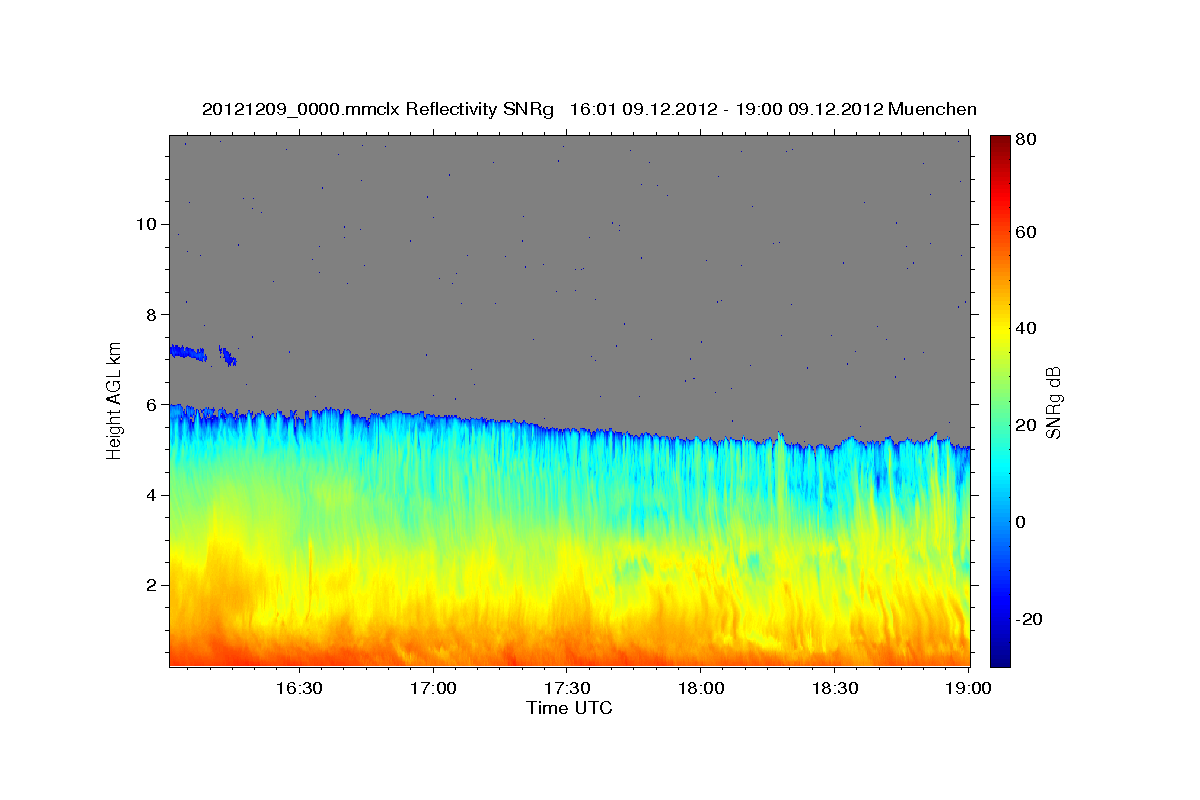
Task: Click the height tick label 10
Action: 149,224
